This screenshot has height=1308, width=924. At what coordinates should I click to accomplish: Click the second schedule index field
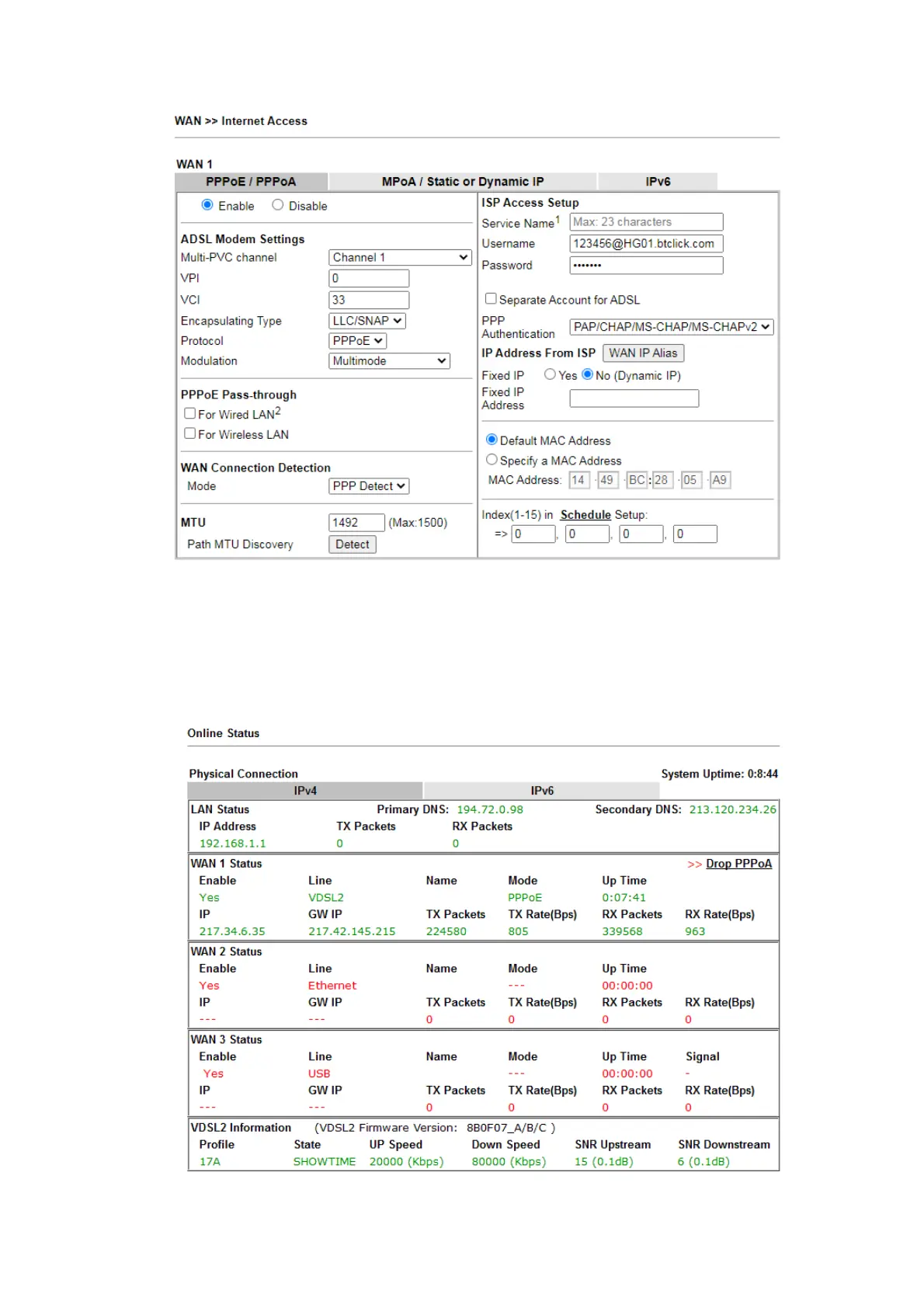point(587,534)
